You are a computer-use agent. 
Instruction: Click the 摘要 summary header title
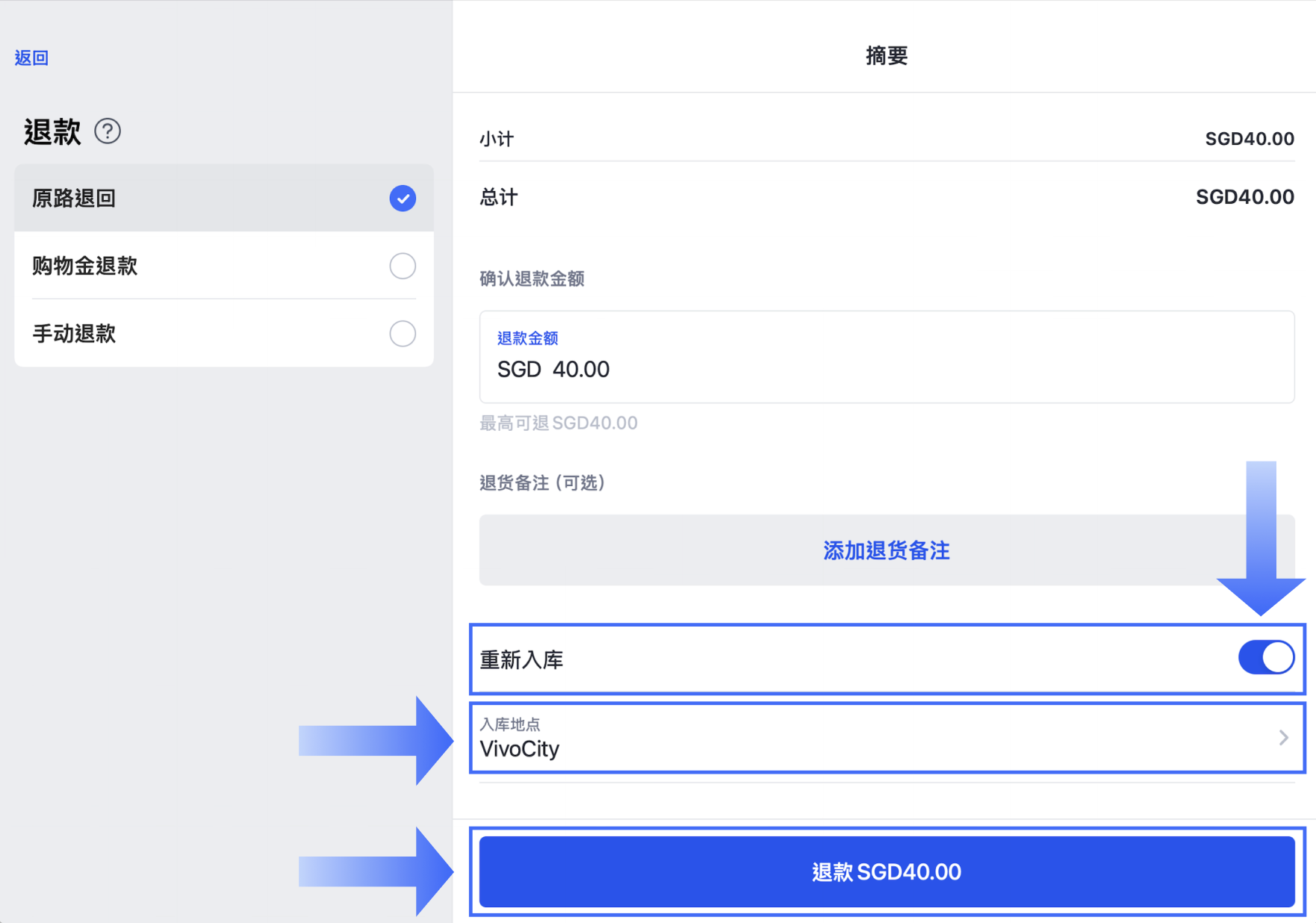[x=887, y=56]
